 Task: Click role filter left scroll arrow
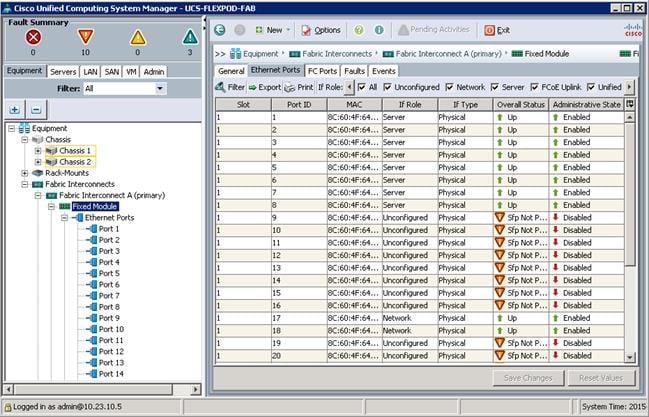click(x=349, y=87)
